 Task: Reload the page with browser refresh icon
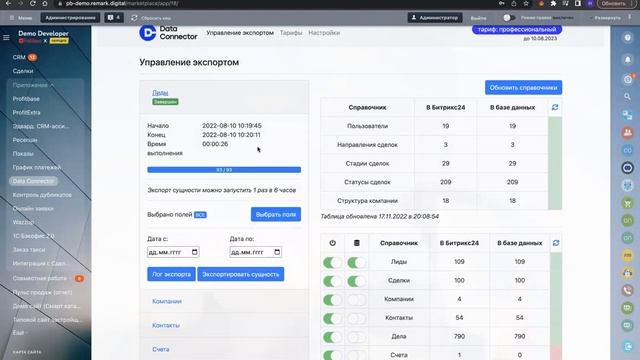[33, 3]
